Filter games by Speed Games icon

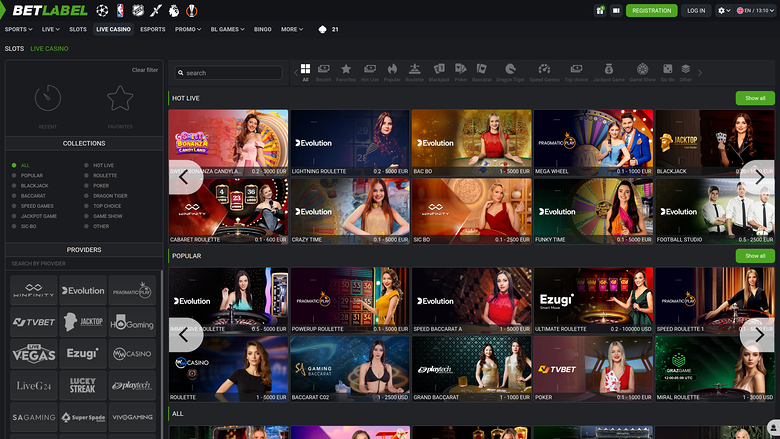(544, 72)
